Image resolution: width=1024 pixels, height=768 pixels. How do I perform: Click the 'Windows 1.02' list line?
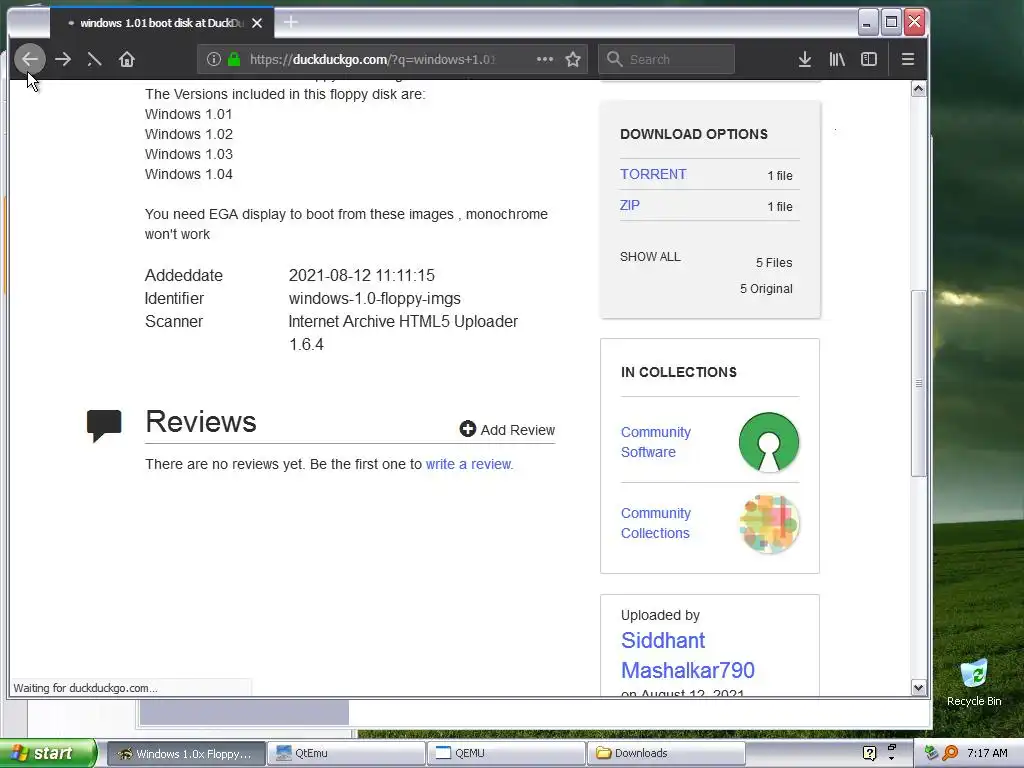pos(189,134)
